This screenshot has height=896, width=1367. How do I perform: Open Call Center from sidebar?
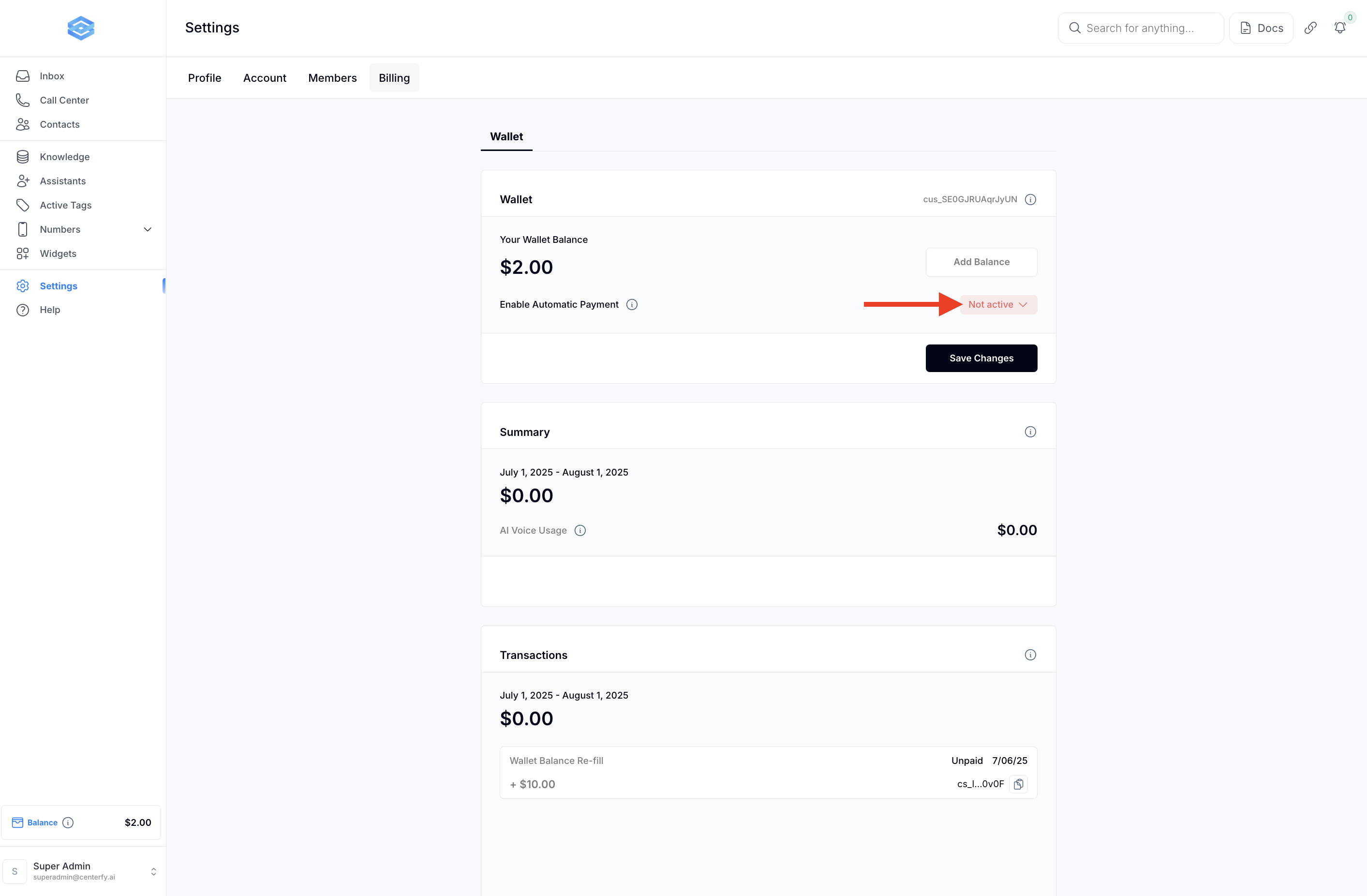coord(64,100)
